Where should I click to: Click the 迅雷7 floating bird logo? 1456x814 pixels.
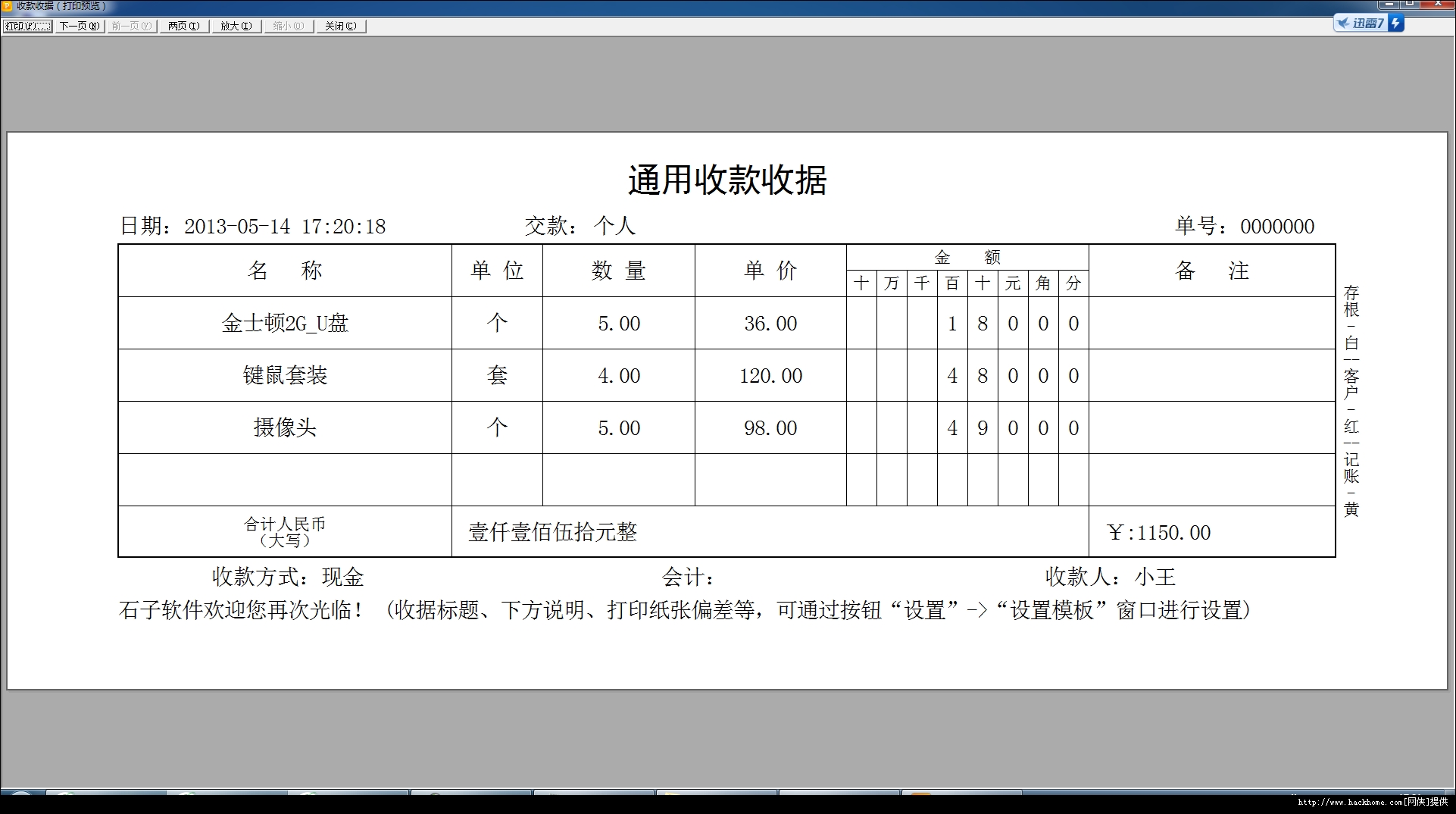[1343, 23]
